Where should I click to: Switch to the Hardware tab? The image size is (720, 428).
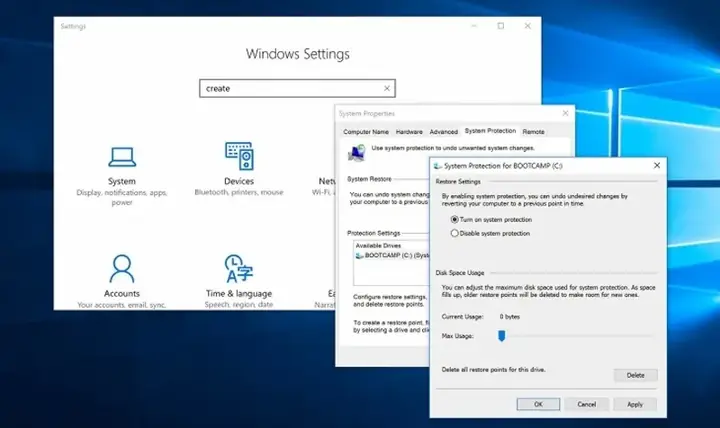(x=409, y=132)
